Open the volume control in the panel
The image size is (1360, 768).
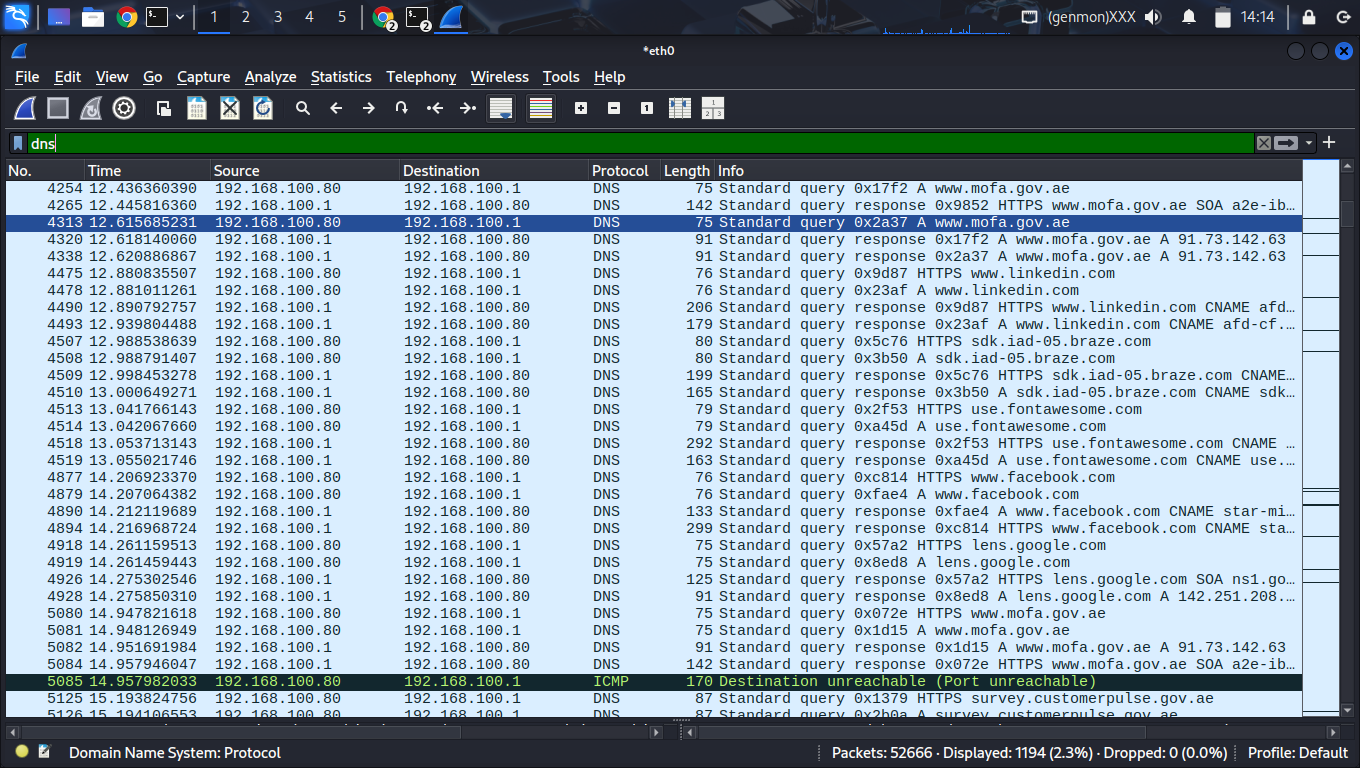1153,17
